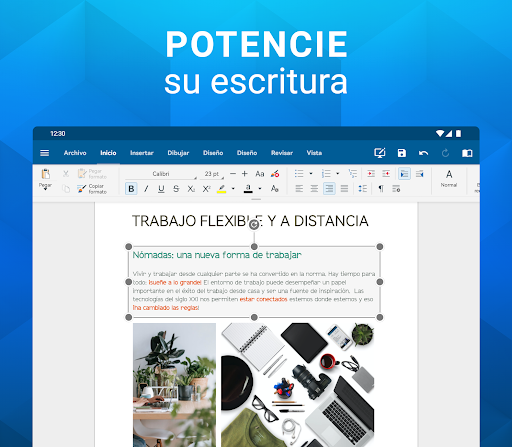Viewport: 512px width, 447px height.
Task: Justify the paragraph text
Action: 344,189
